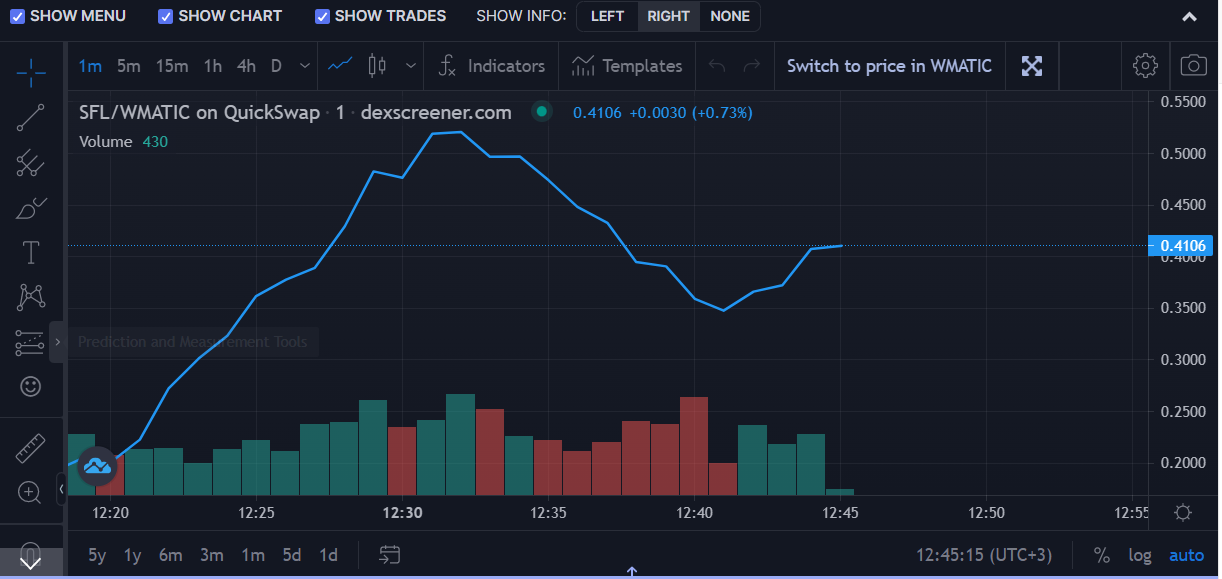Open indicator Templates
This screenshot has height=579, width=1222.
(x=627, y=66)
